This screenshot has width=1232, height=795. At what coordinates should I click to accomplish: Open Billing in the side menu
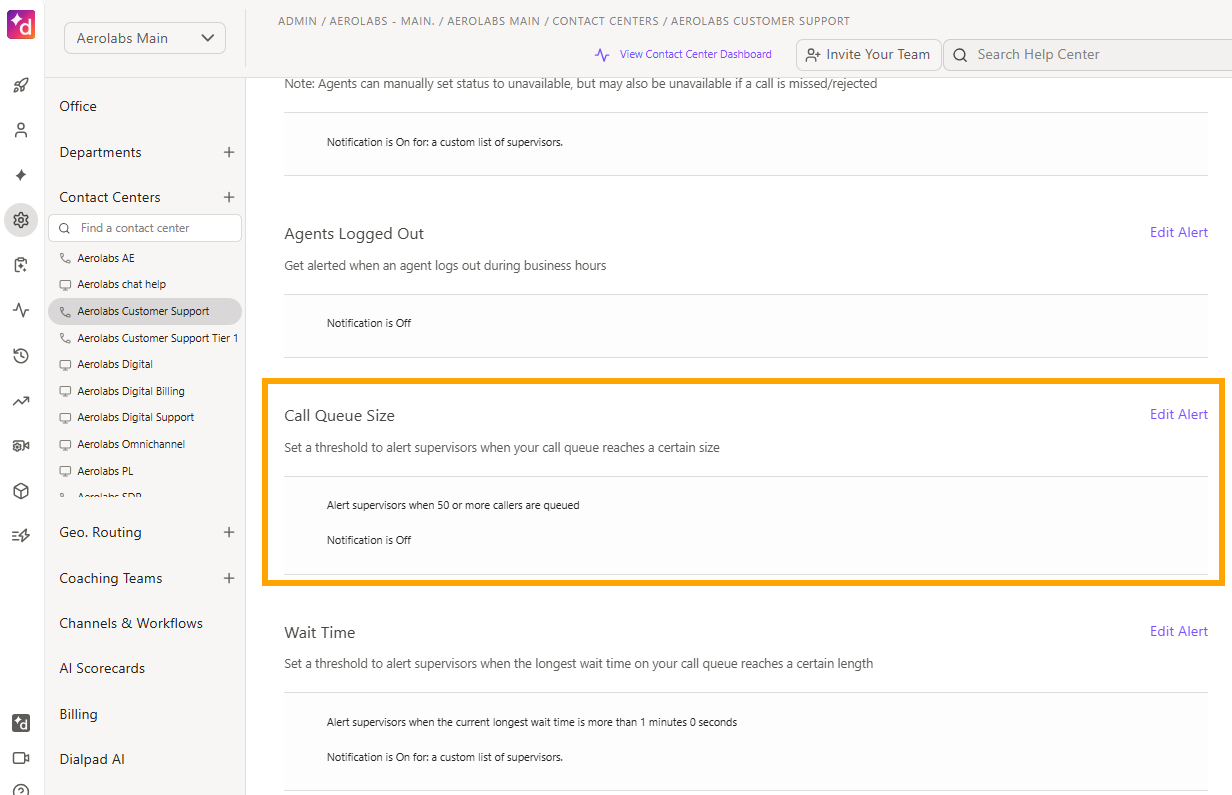tap(78, 714)
